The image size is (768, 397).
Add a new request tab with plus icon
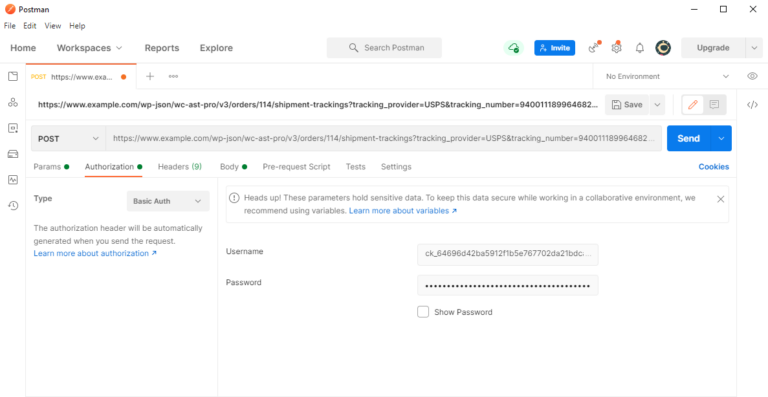[x=150, y=76]
